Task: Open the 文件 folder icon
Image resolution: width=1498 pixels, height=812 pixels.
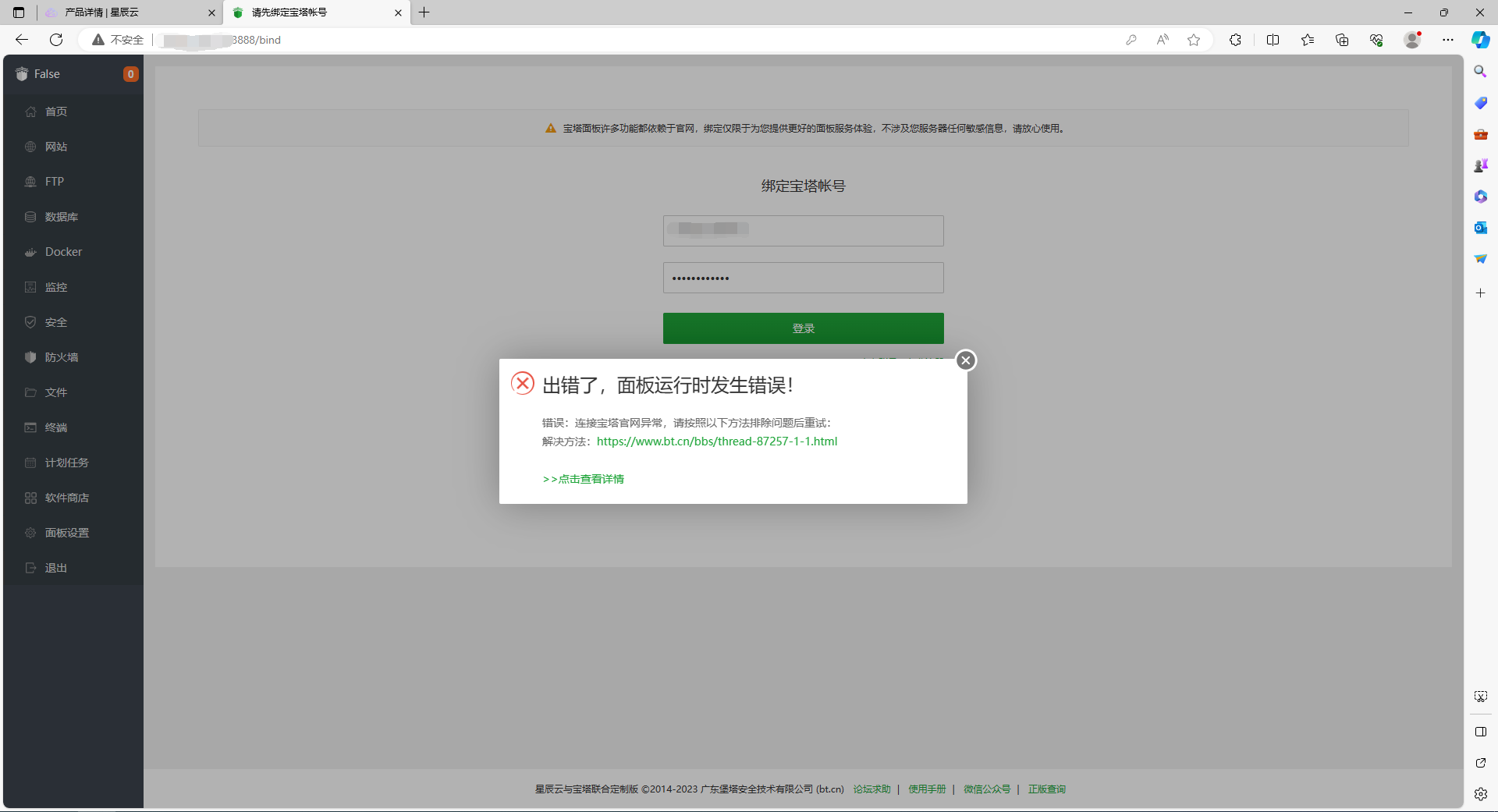Action: pyautogui.click(x=30, y=392)
